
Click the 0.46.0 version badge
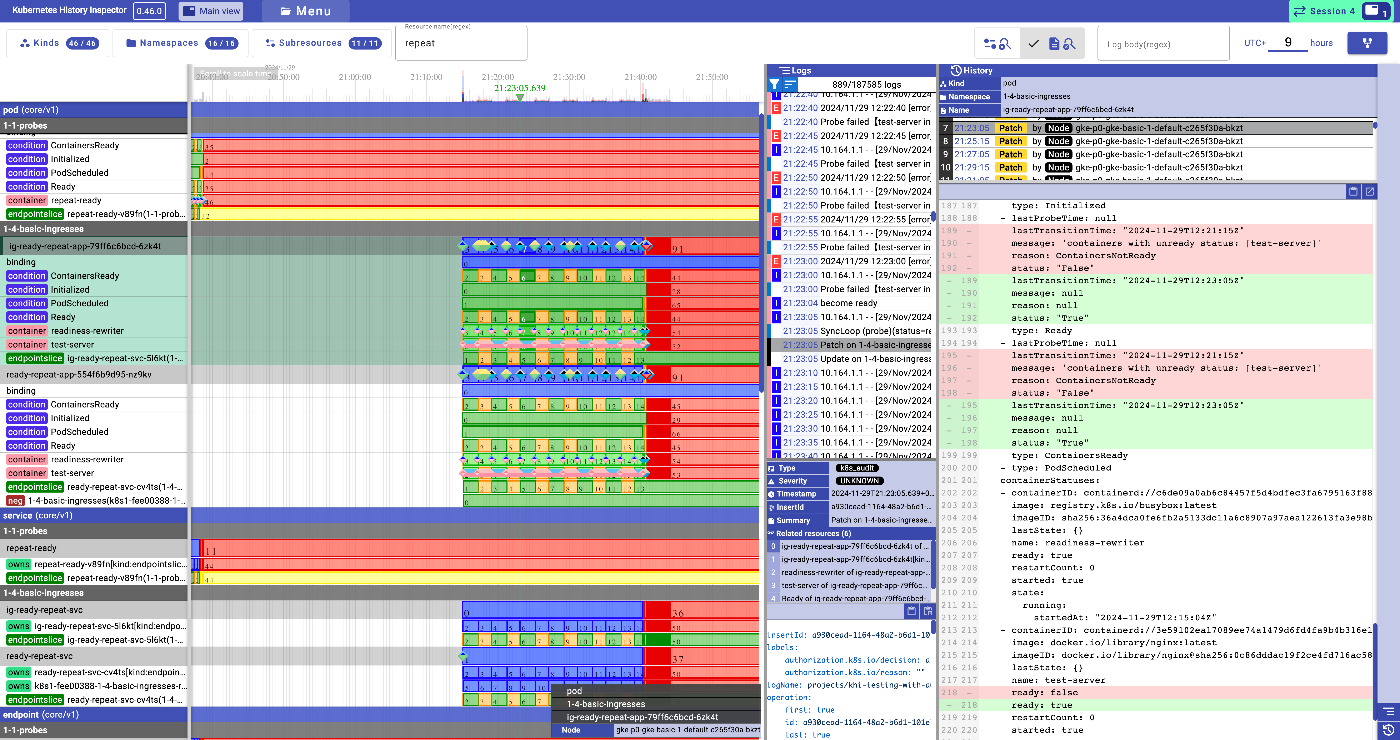[x=149, y=11]
